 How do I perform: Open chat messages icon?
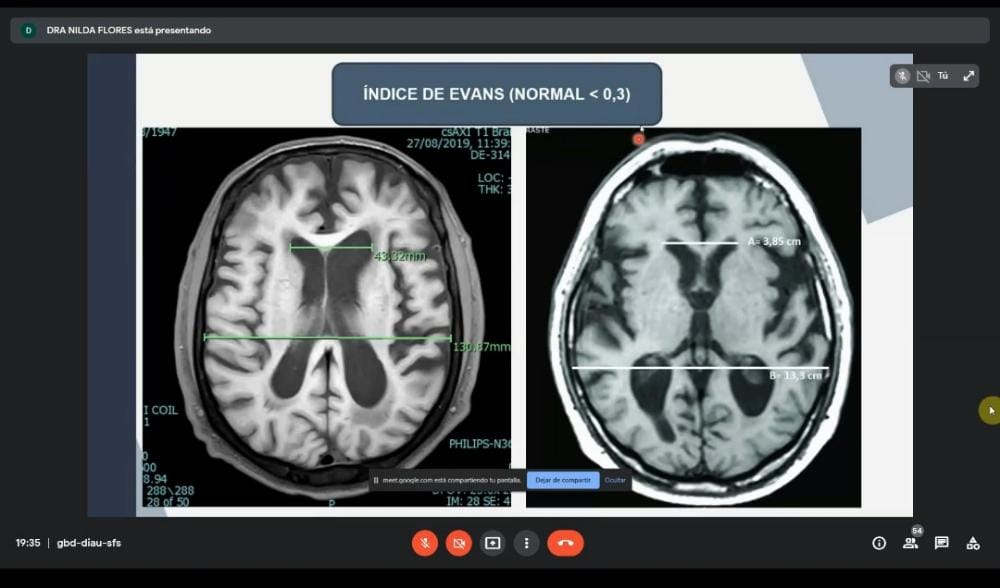tap(941, 543)
